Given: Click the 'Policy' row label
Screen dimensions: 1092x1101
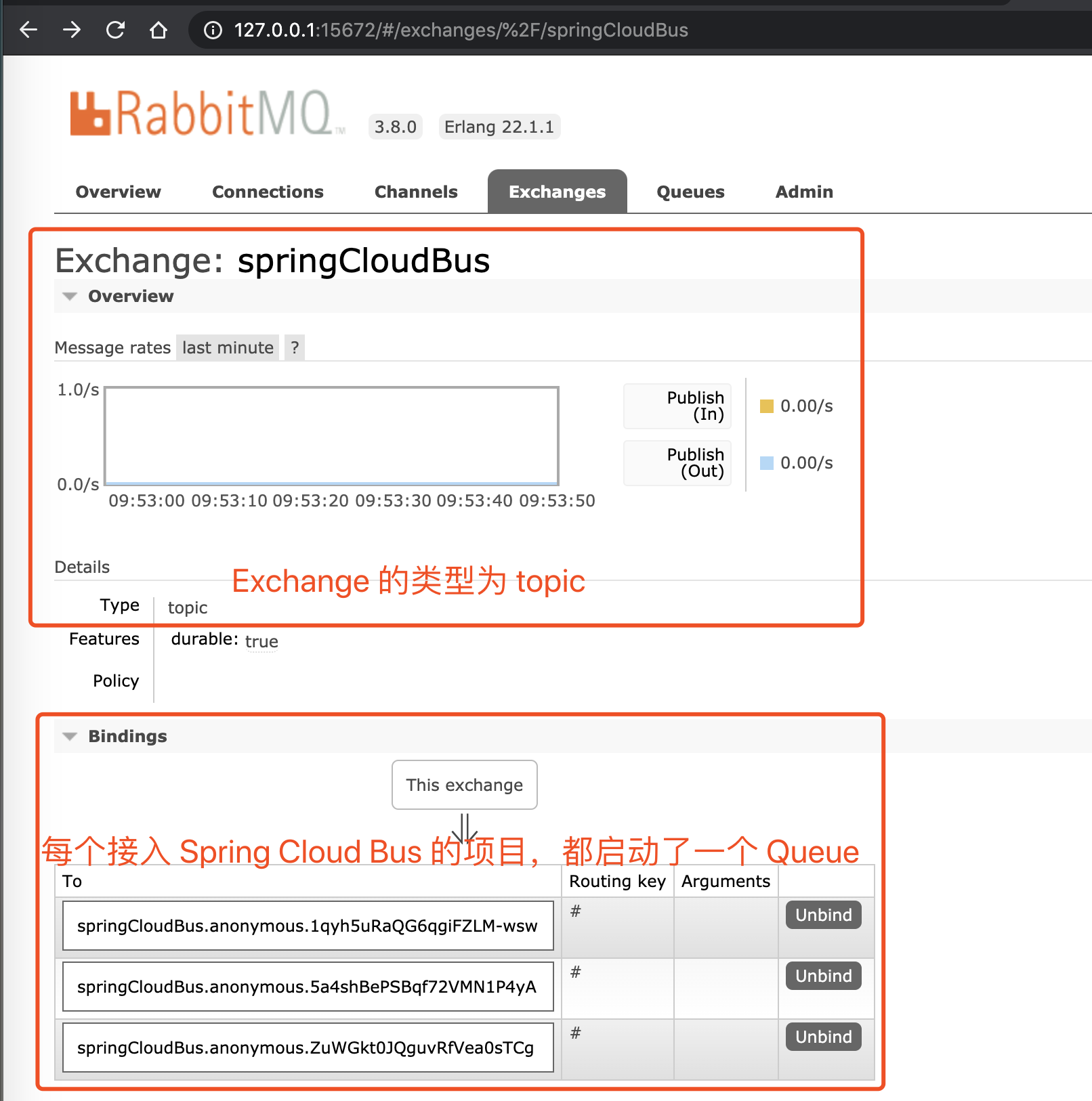Looking at the screenshot, I should point(116,681).
